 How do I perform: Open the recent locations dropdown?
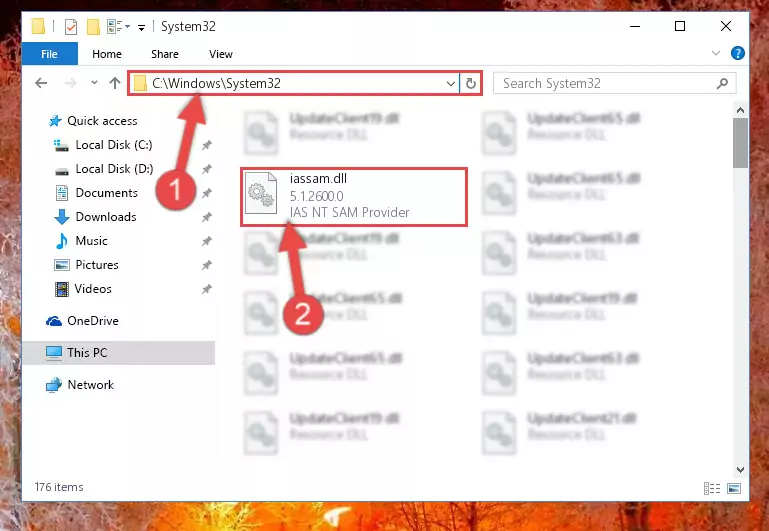(94, 83)
